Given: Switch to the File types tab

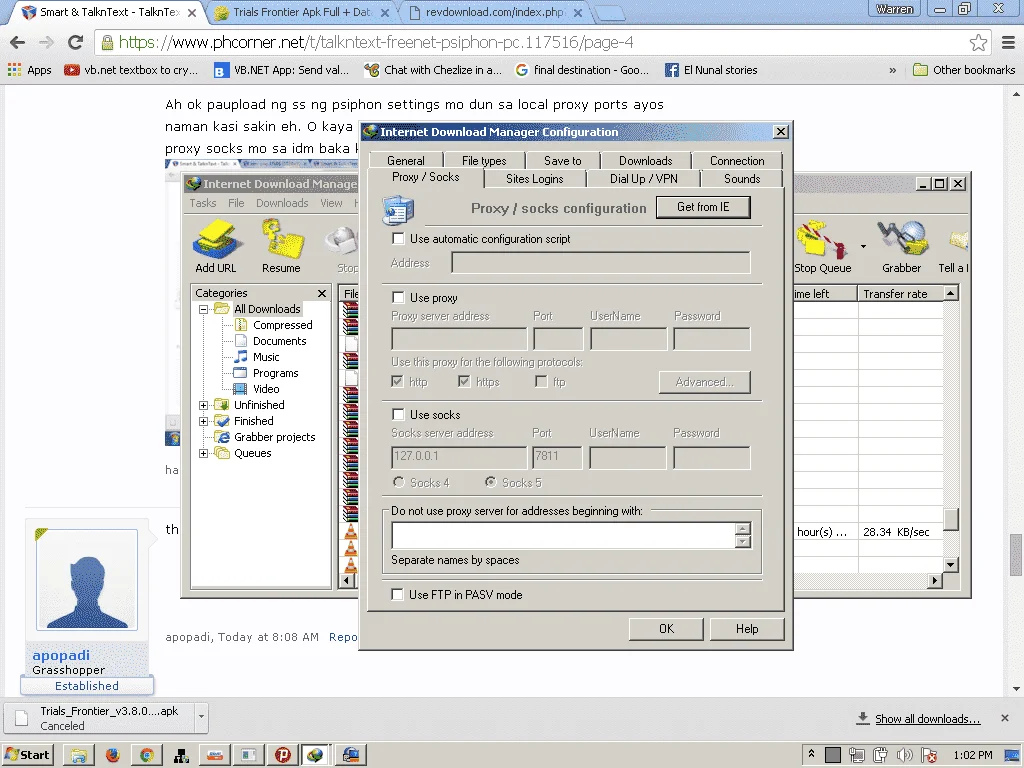Looking at the screenshot, I should tap(484, 161).
